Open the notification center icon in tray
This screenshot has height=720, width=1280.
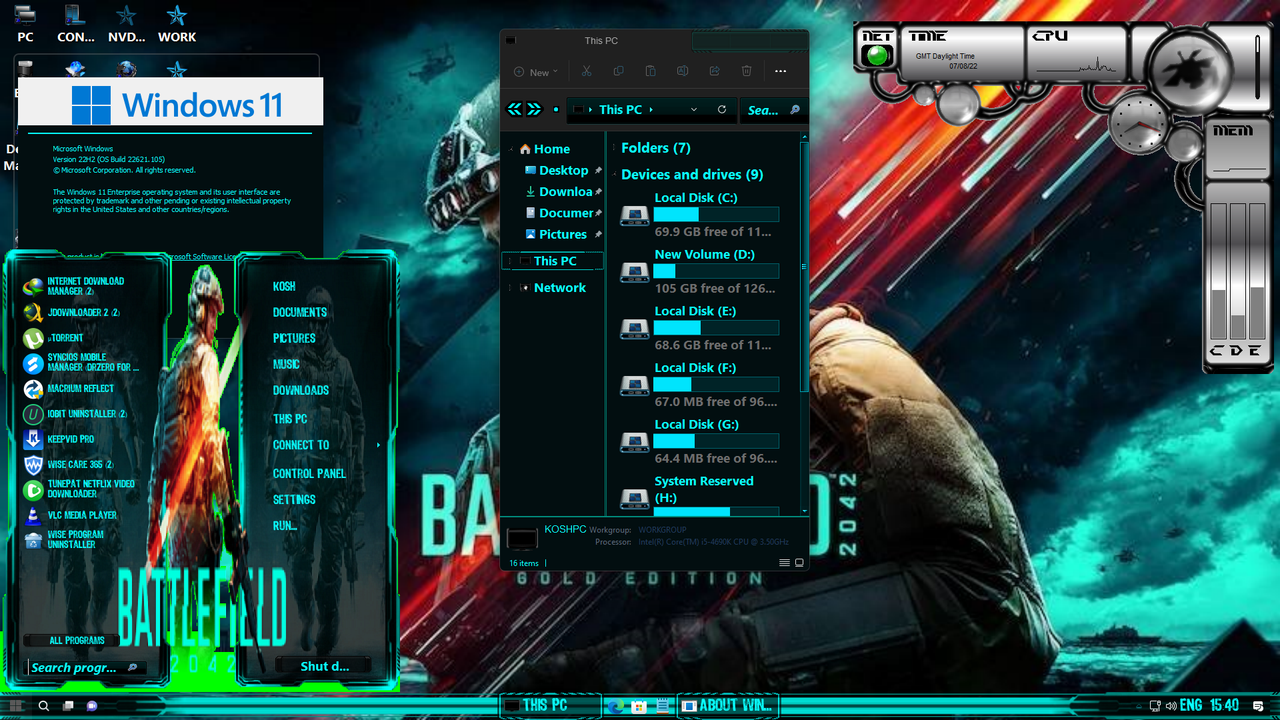tap(1258, 706)
